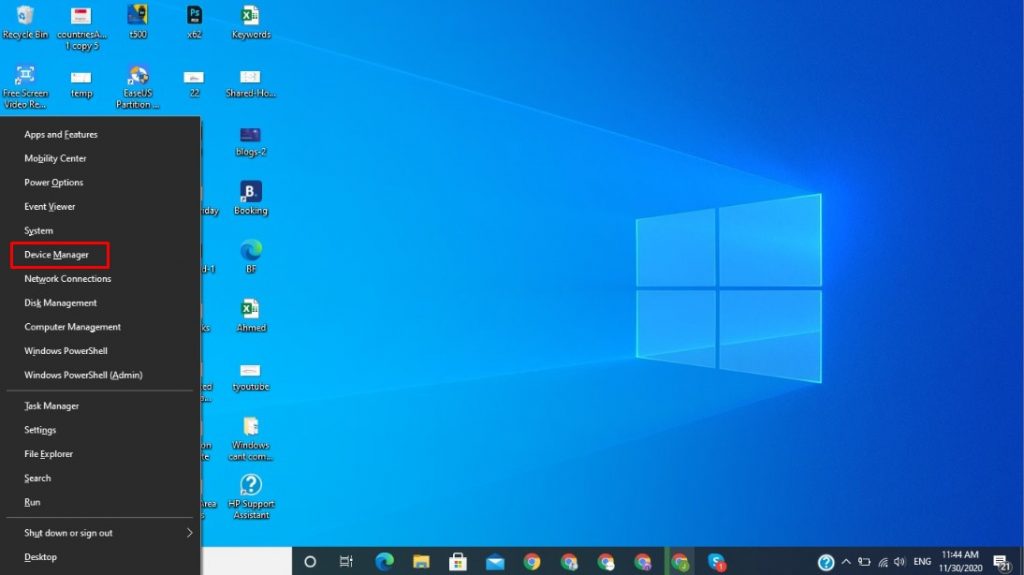Viewport: 1024px width, 575px height.
Task: Show hidden system tray icons
Action: click(846, 561)
